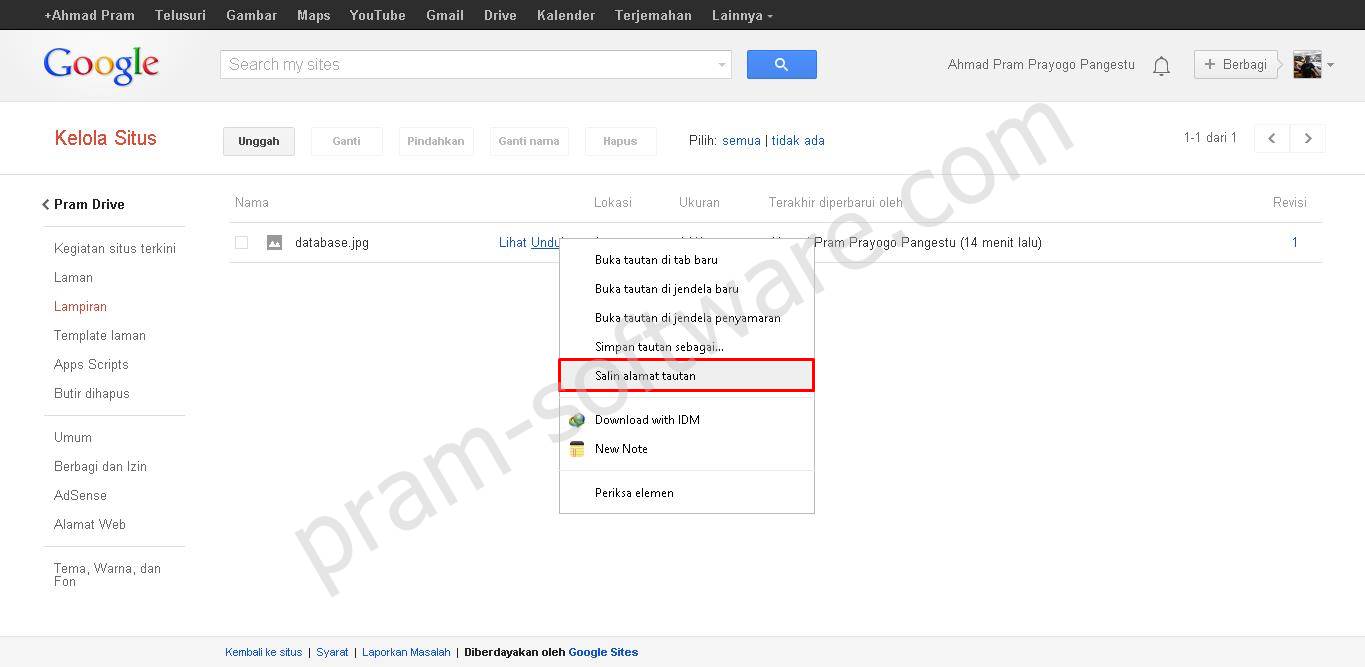
Task: Go to next page arrow
Action: 1308,139
